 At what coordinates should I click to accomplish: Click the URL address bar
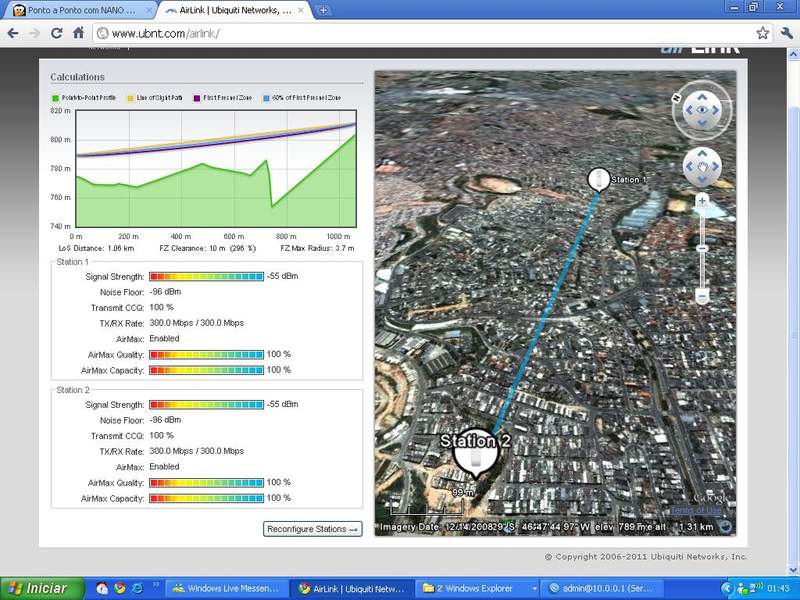423,34
